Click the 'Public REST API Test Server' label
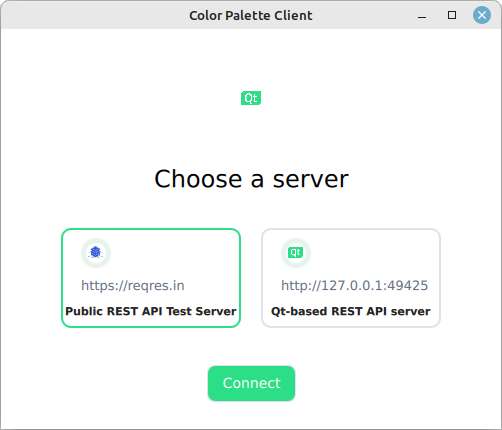 (151, 311)
